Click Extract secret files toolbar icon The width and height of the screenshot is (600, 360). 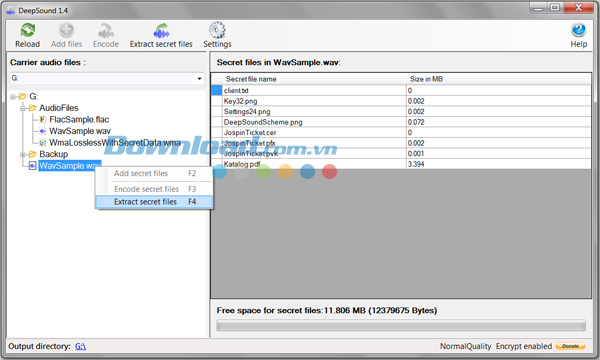point(161,31)
